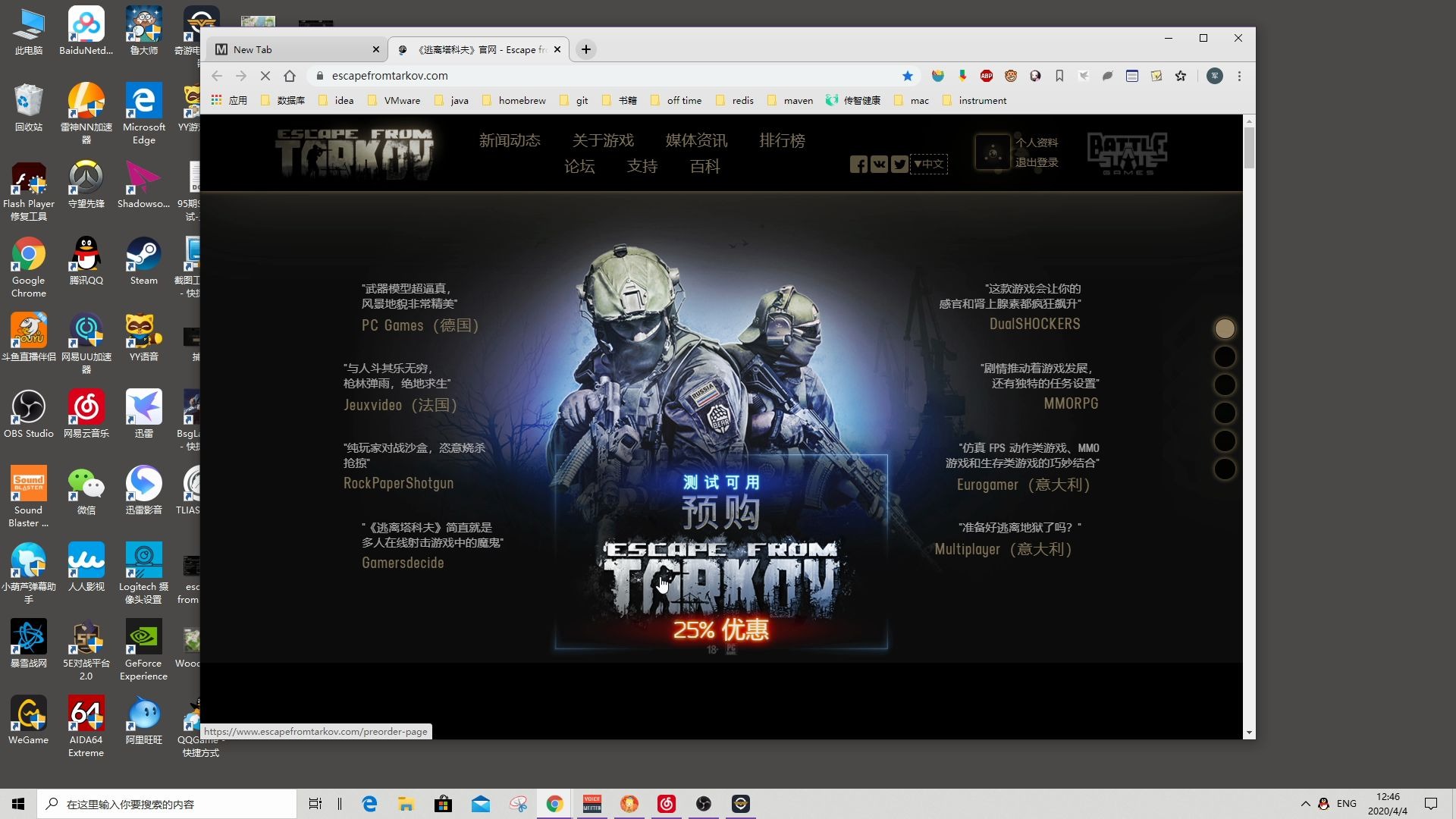Open the taskbar File Explorer
The height and width of the screenshot is (819, 1456).
click(406, 804)
